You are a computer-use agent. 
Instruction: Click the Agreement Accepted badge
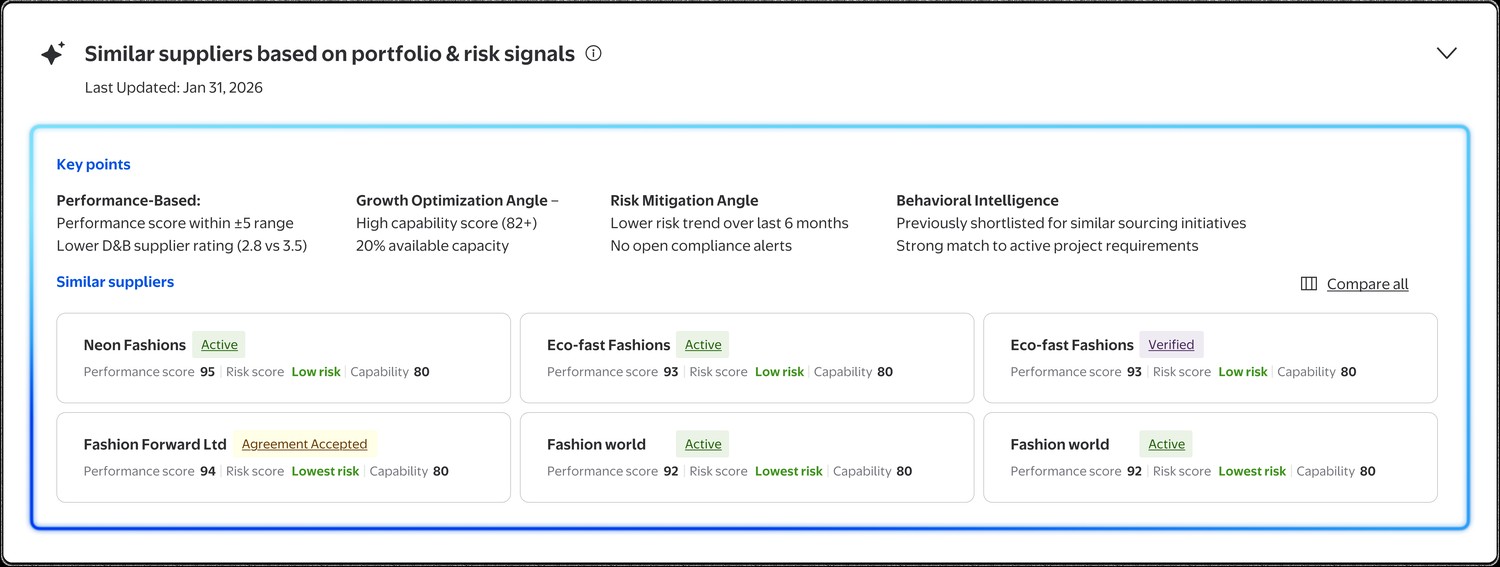tap(304, 444)
